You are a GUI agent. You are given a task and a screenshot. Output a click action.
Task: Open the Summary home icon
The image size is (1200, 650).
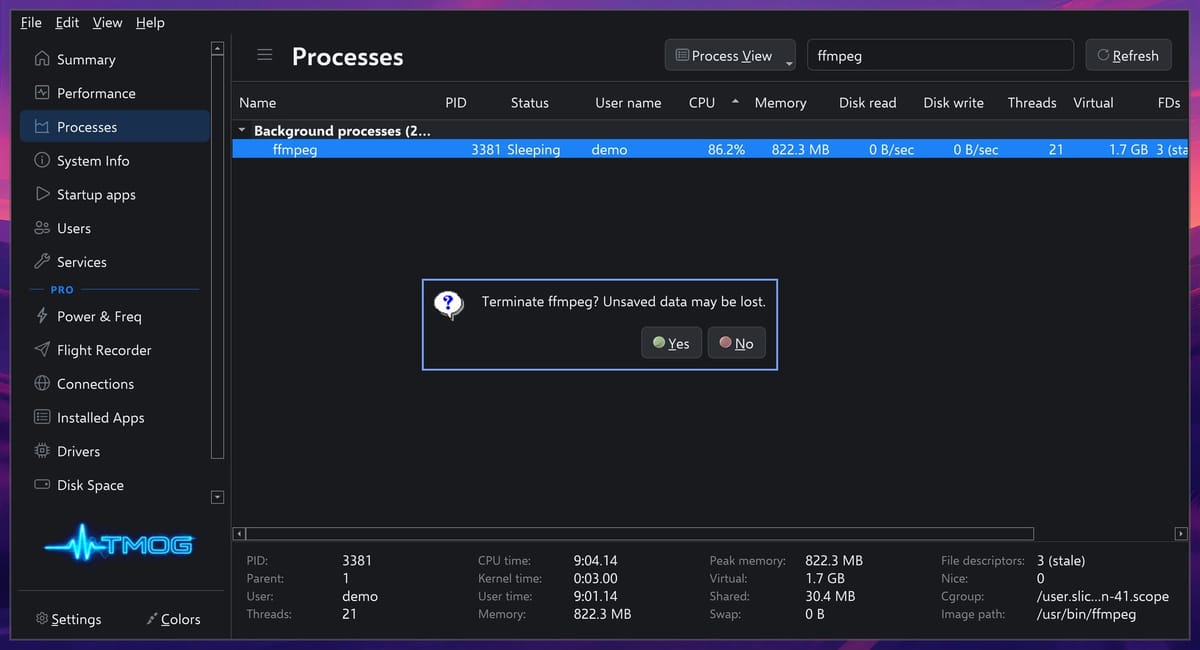click(41, 59)
